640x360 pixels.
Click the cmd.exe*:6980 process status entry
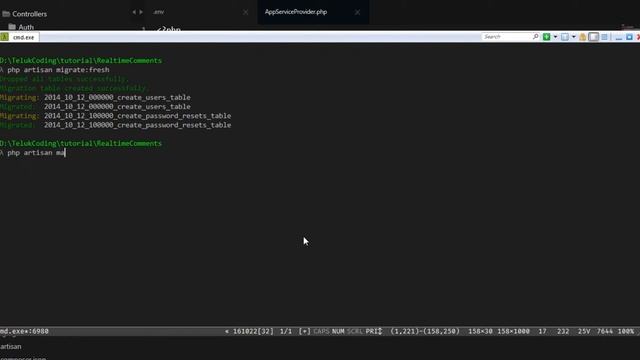click(x=24, y=331)
